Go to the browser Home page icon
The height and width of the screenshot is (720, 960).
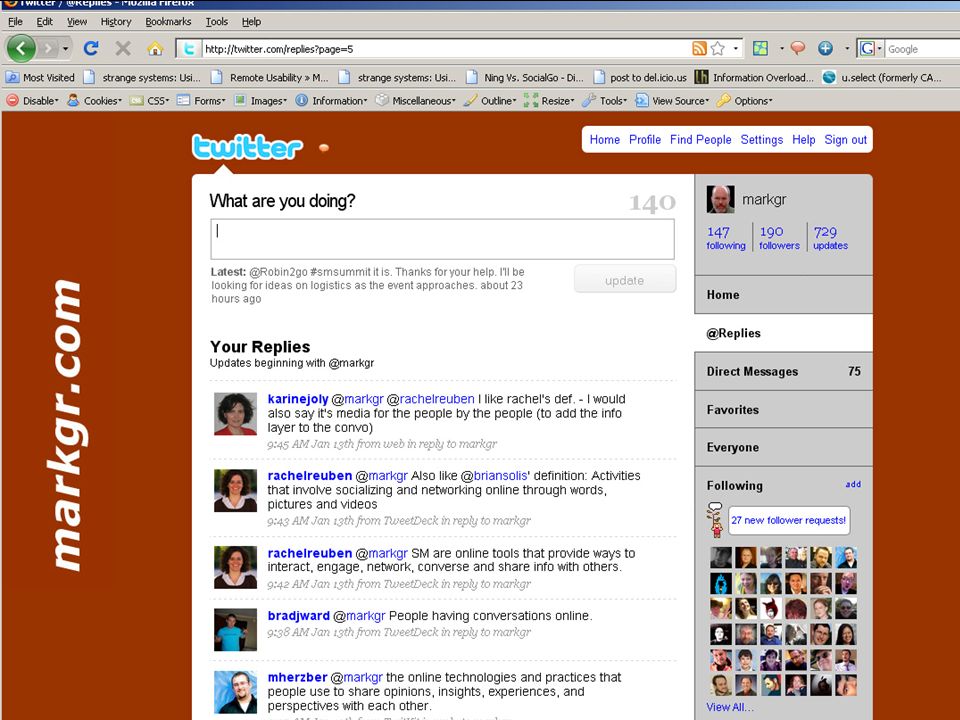pos(155,48)
